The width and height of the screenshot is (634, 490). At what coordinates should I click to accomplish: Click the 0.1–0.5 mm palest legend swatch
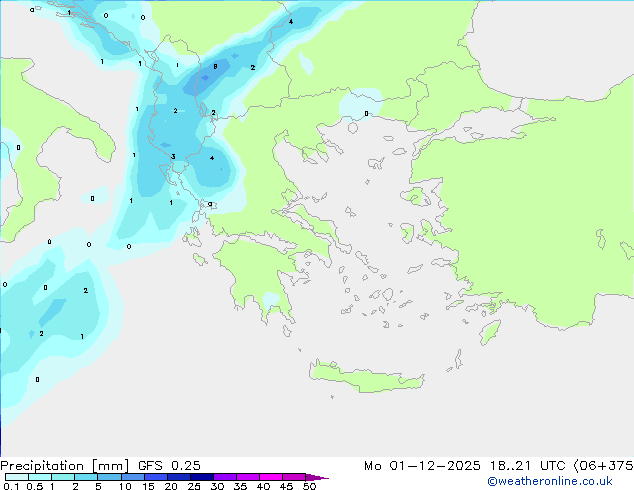point(17,477)
